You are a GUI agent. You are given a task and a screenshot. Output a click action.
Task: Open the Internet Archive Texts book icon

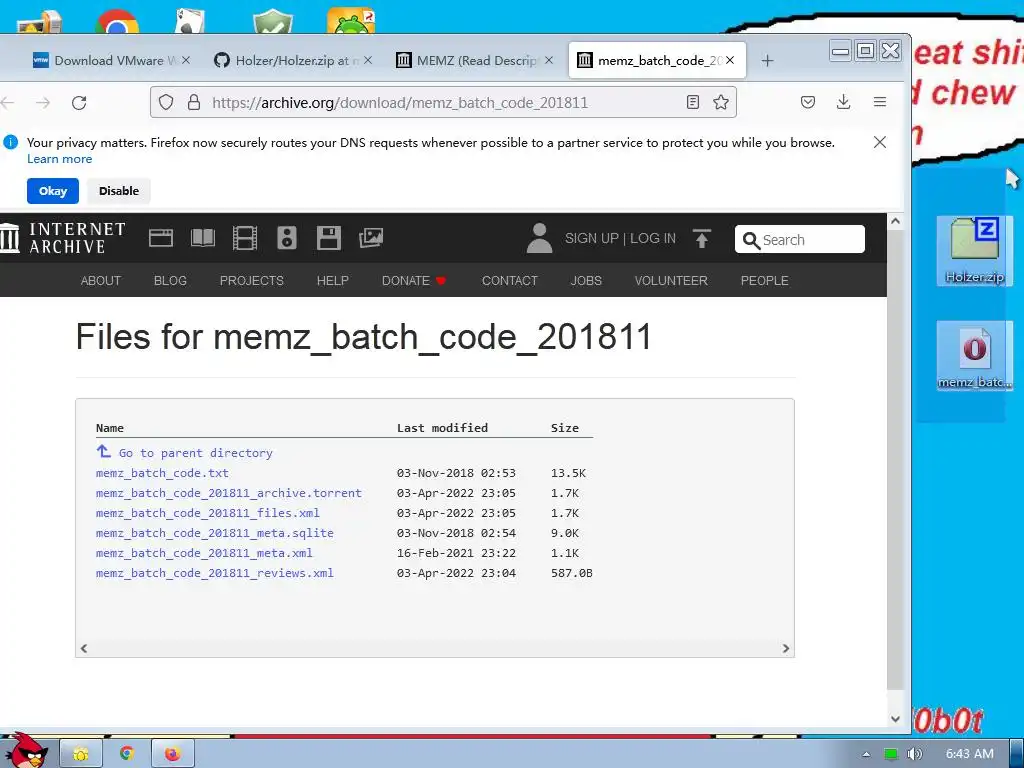202,238
